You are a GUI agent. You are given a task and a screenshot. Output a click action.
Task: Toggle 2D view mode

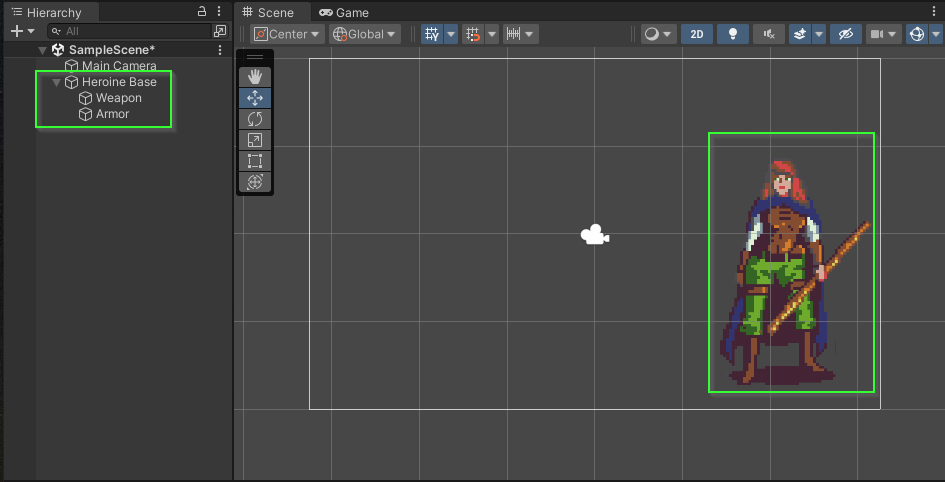[697, 34]
